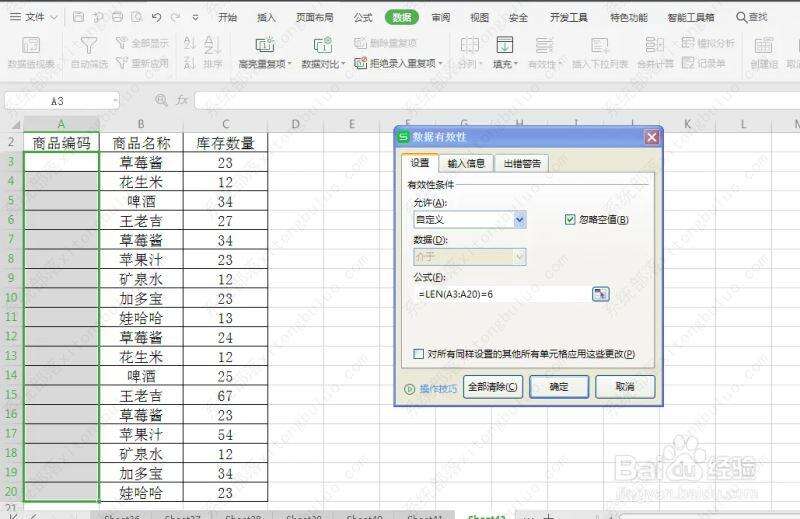Open the 数据 dropdown showing 介于
This screenshot has width=800, height=519.
[519, 257]
